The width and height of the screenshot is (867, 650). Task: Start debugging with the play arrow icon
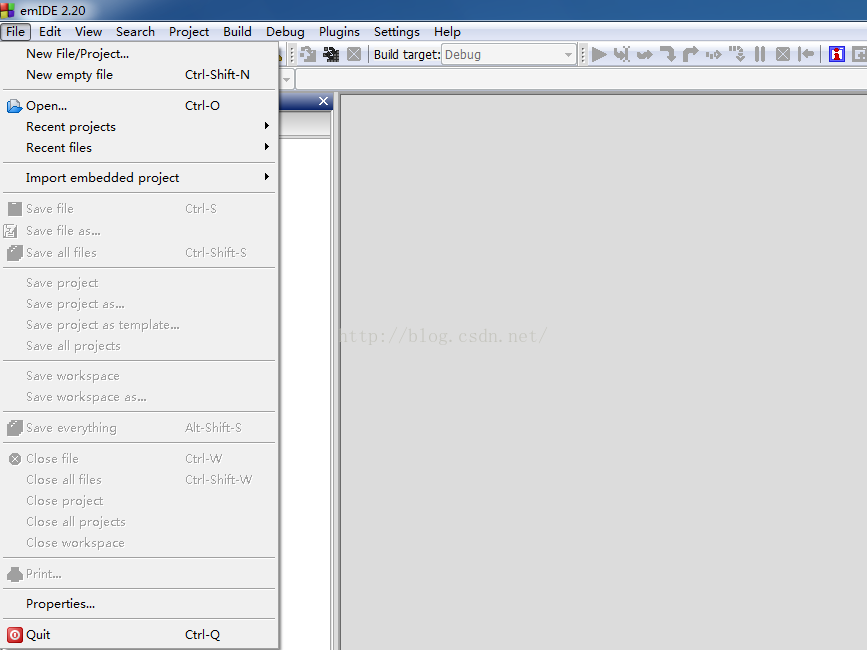click(x=599, y=54)
